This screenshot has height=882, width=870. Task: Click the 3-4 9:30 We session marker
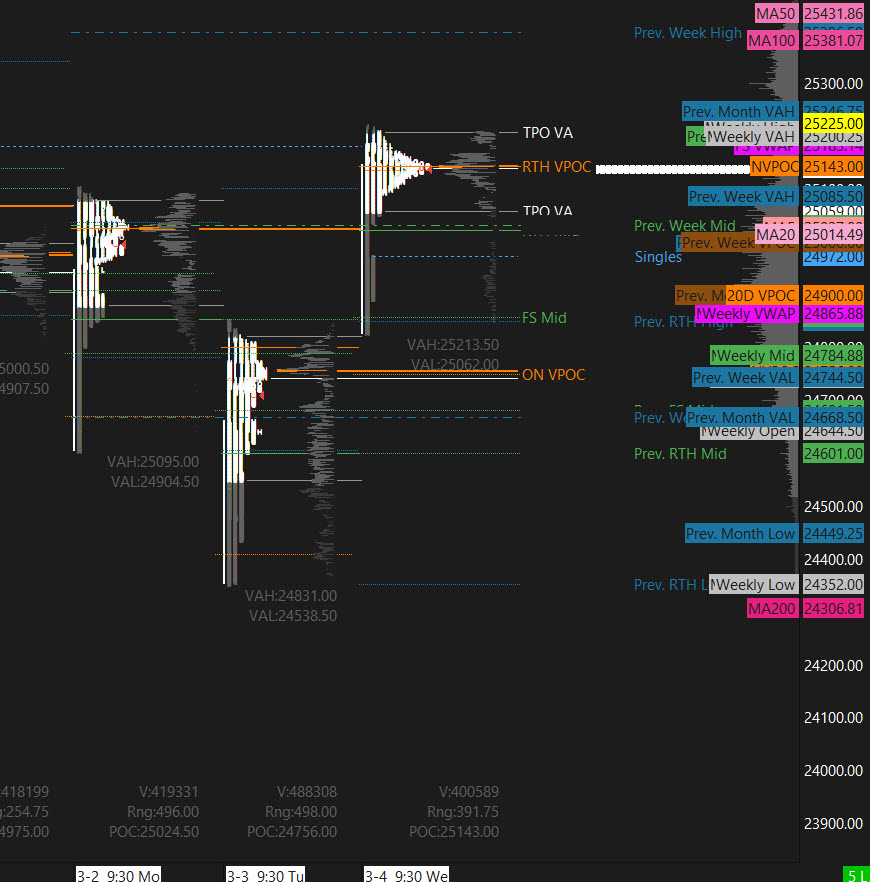click(x=405, y=875)
